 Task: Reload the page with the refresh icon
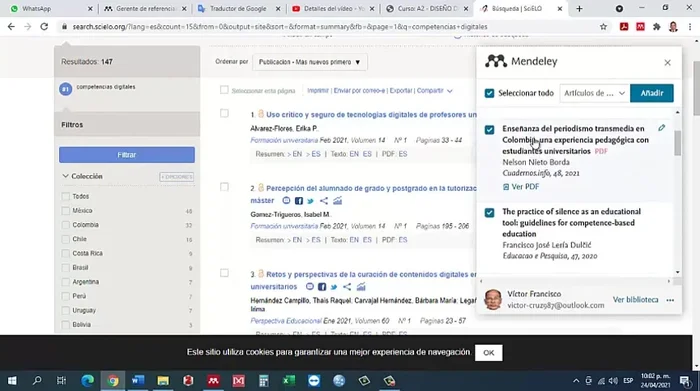[44, 27]
